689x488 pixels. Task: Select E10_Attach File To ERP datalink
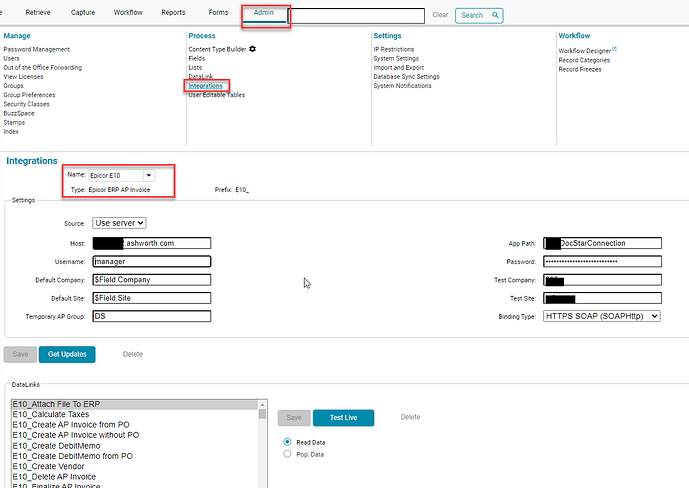[135, 404]
